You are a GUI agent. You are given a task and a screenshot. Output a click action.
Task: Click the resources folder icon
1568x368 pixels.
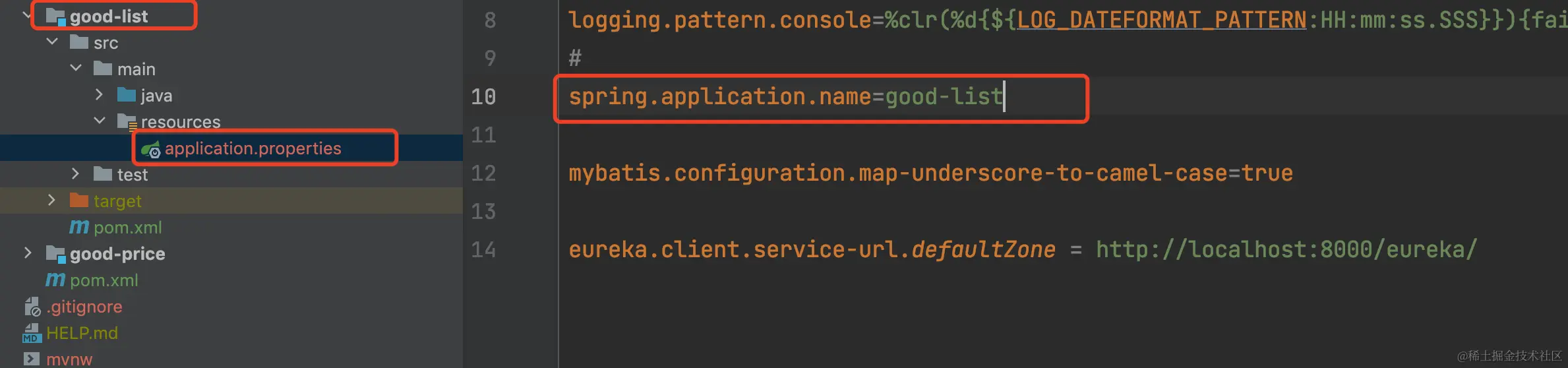[x=127, y=122]
